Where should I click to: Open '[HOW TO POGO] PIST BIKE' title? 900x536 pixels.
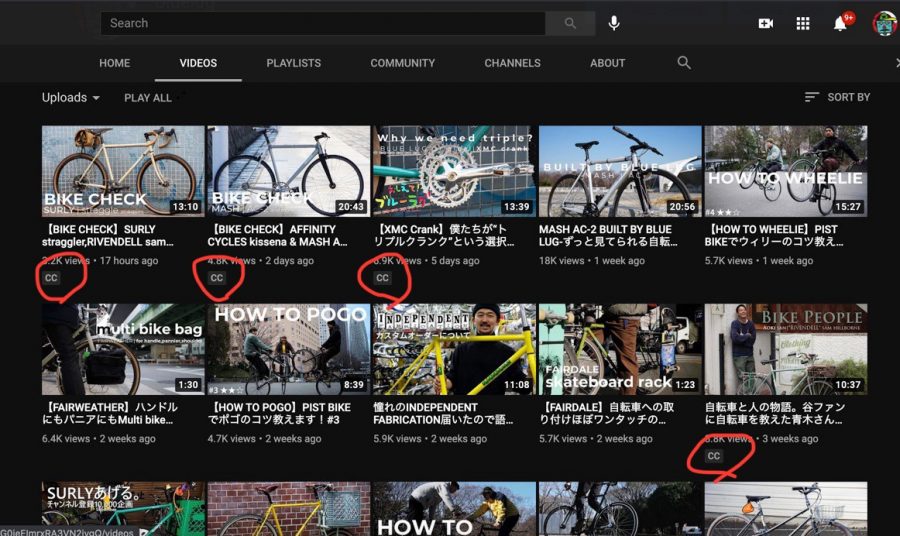click(x=279, y=413)
